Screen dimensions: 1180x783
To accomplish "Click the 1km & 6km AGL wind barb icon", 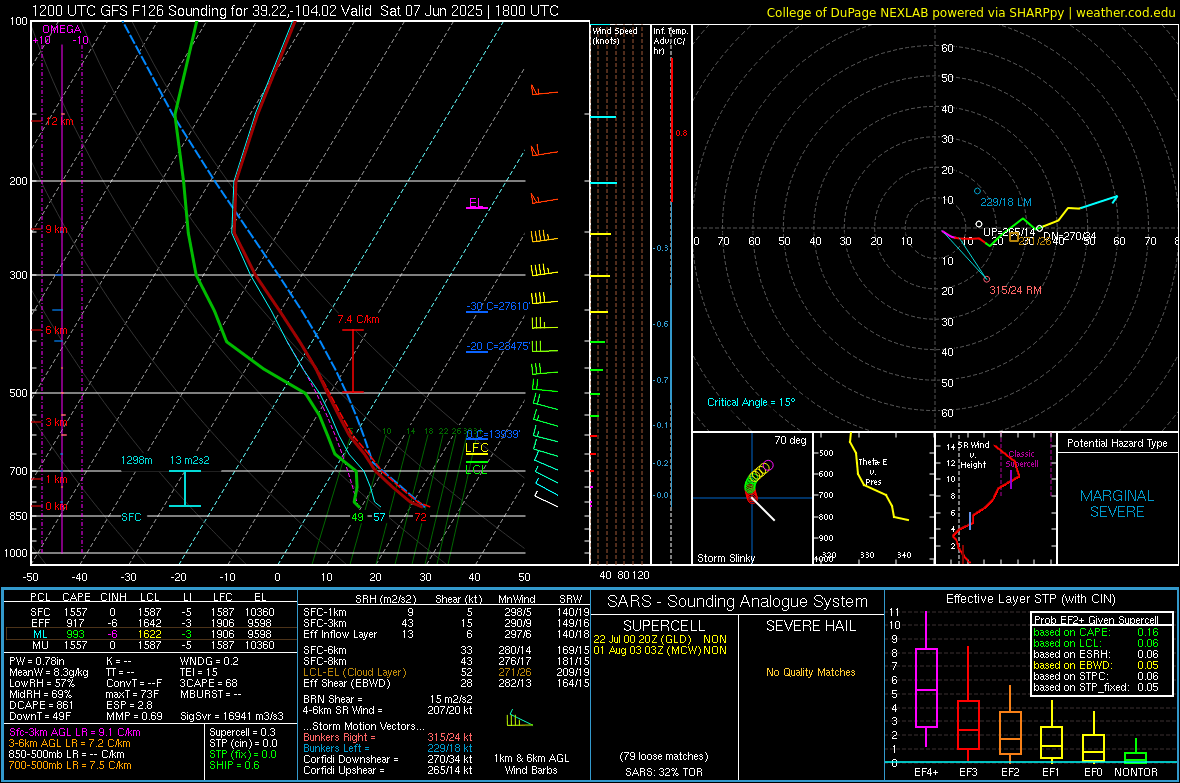I will click(x=519, y=718).
